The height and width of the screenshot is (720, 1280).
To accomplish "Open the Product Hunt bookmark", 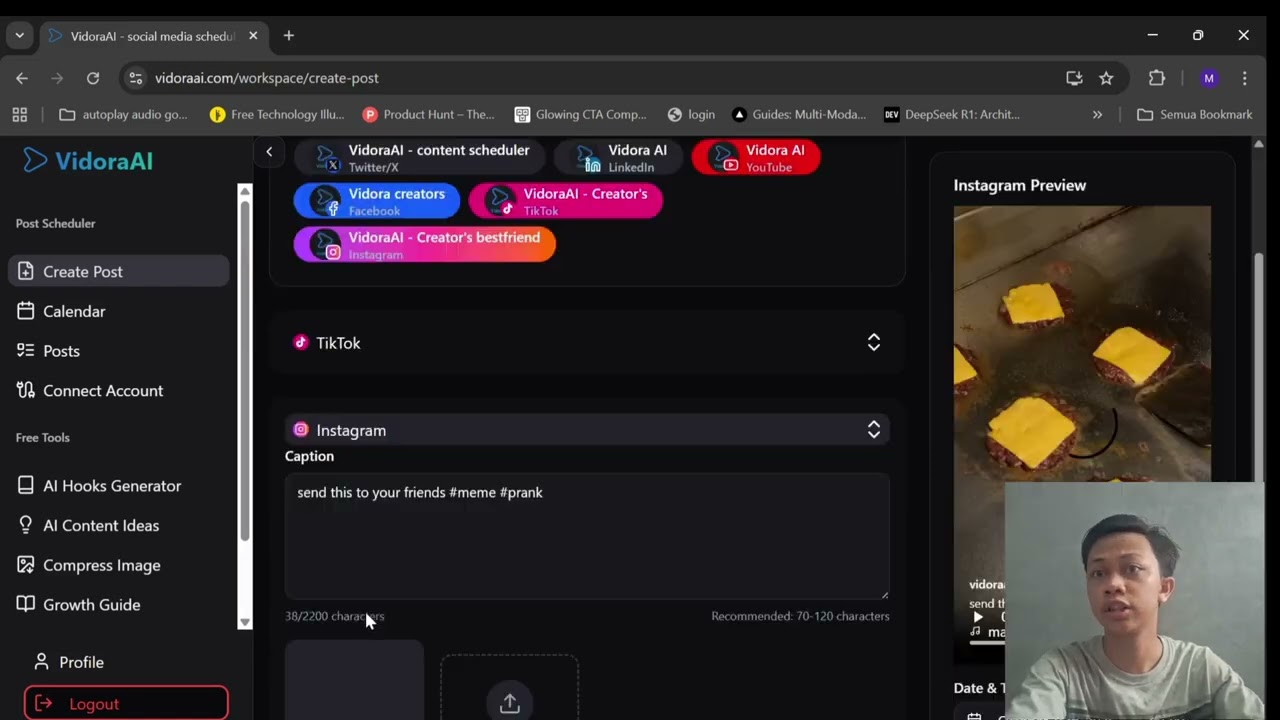I will click(x=429, y=114).
